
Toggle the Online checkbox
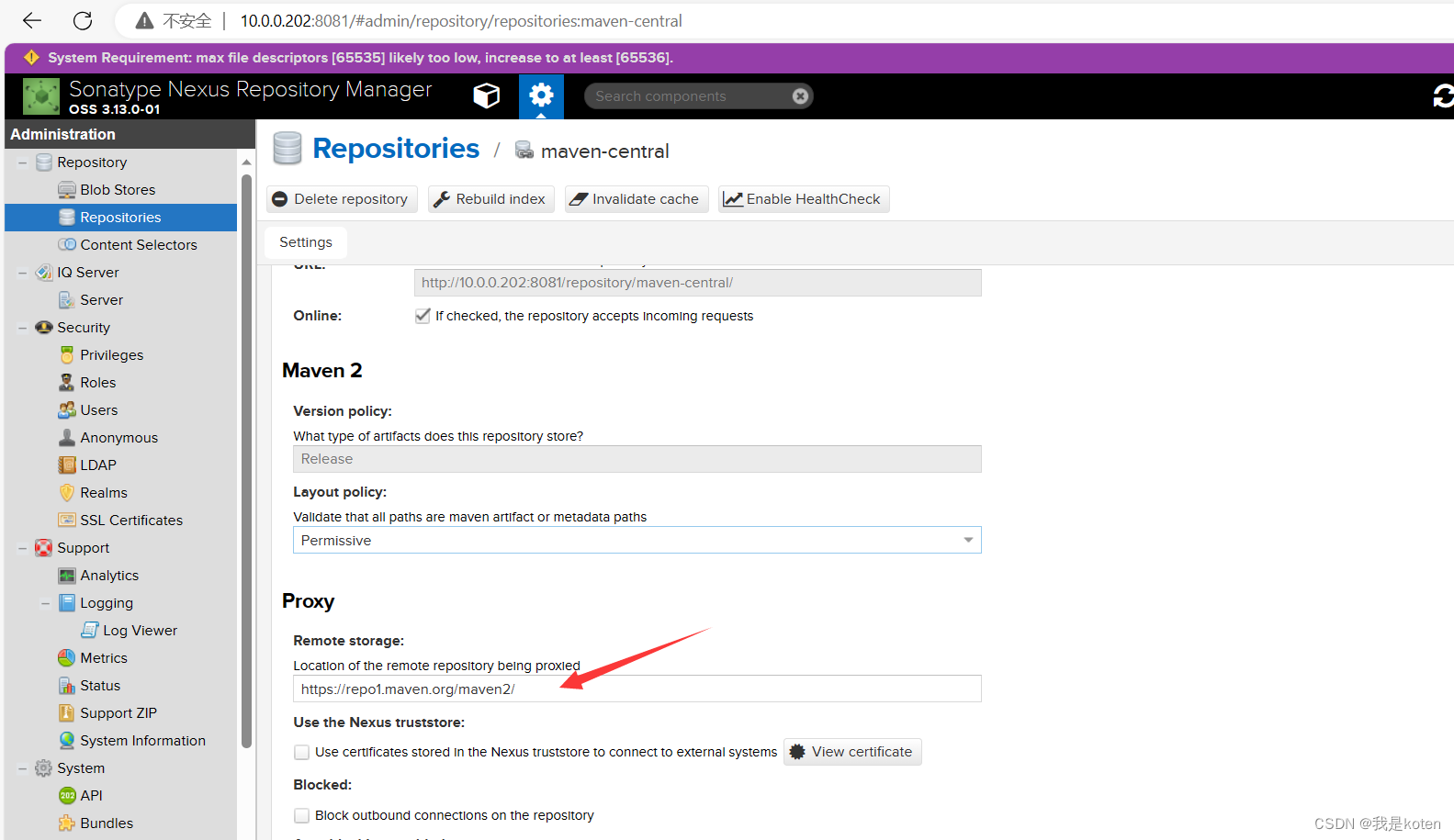point(423,316)
